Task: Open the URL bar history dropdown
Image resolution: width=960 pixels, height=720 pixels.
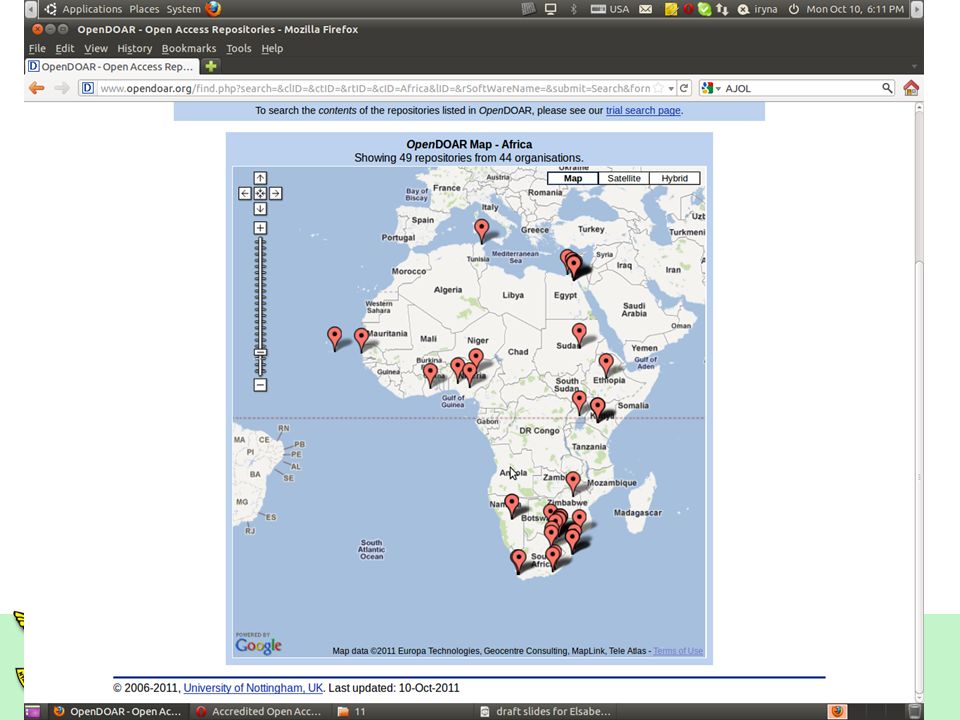Action: (671, 88)
